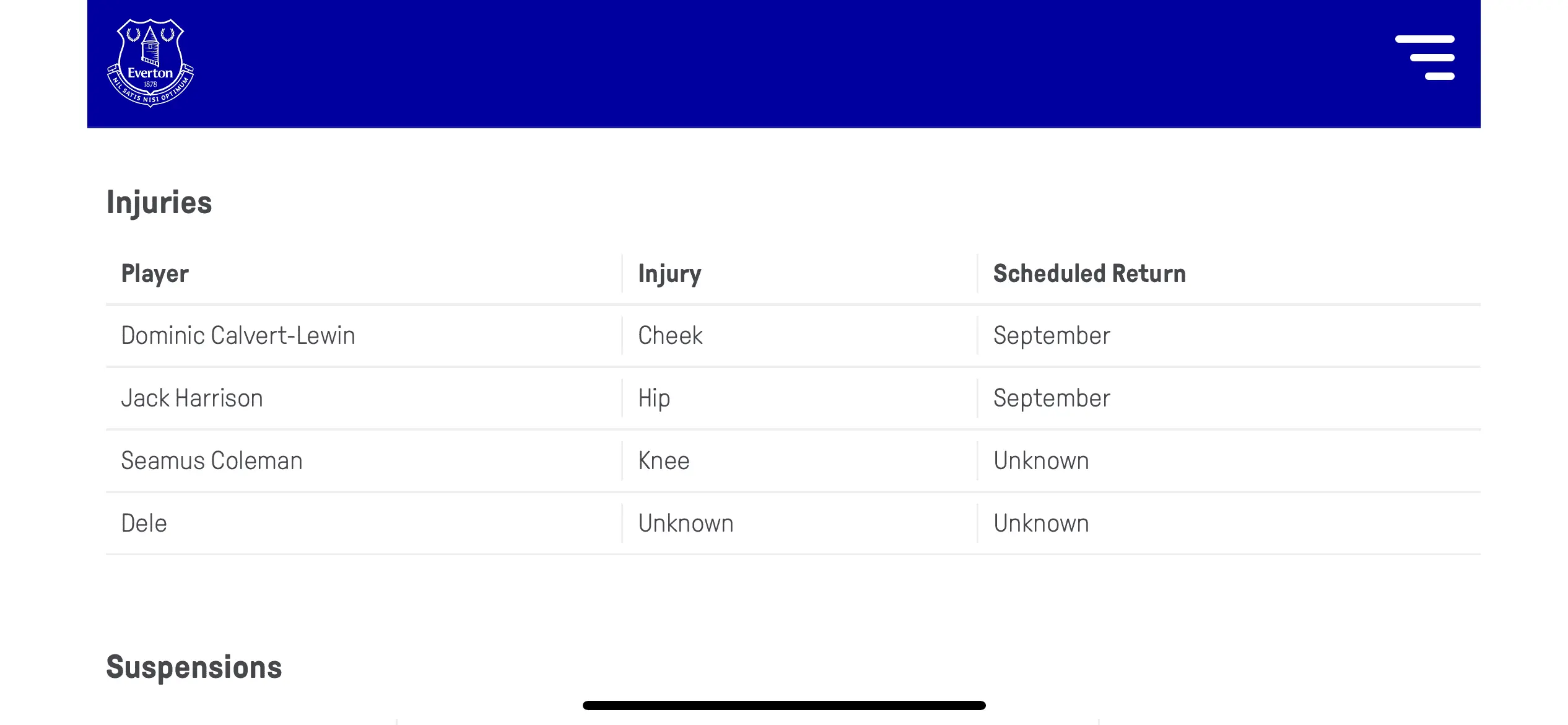Viewport: 1568px width, 725px height.
Task: Click the Scheduled Return column header
Action: tap(1089, 273)
